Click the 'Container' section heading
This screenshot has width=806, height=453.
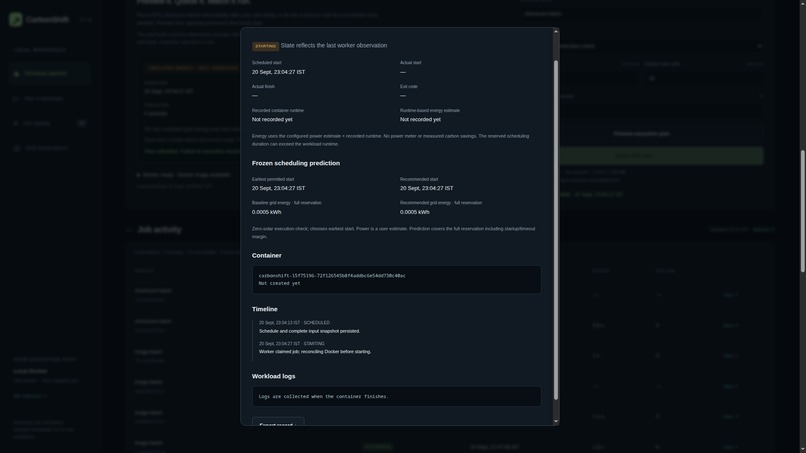(266, 256)
